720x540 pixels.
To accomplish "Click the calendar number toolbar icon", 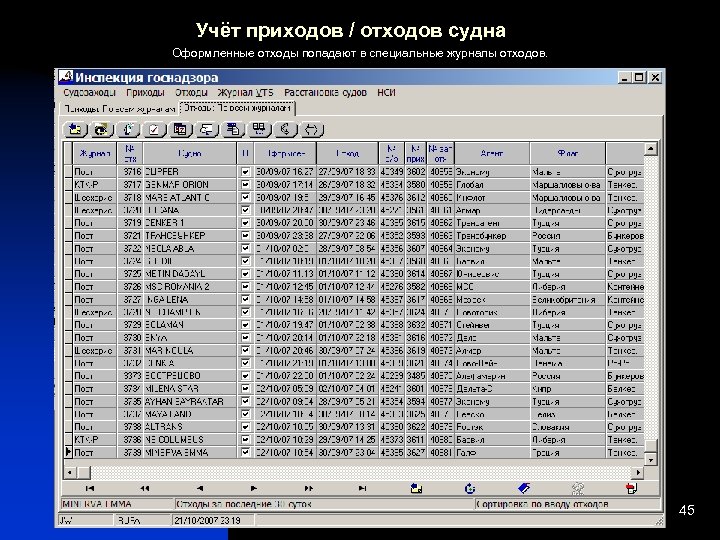I will [180, 130].
